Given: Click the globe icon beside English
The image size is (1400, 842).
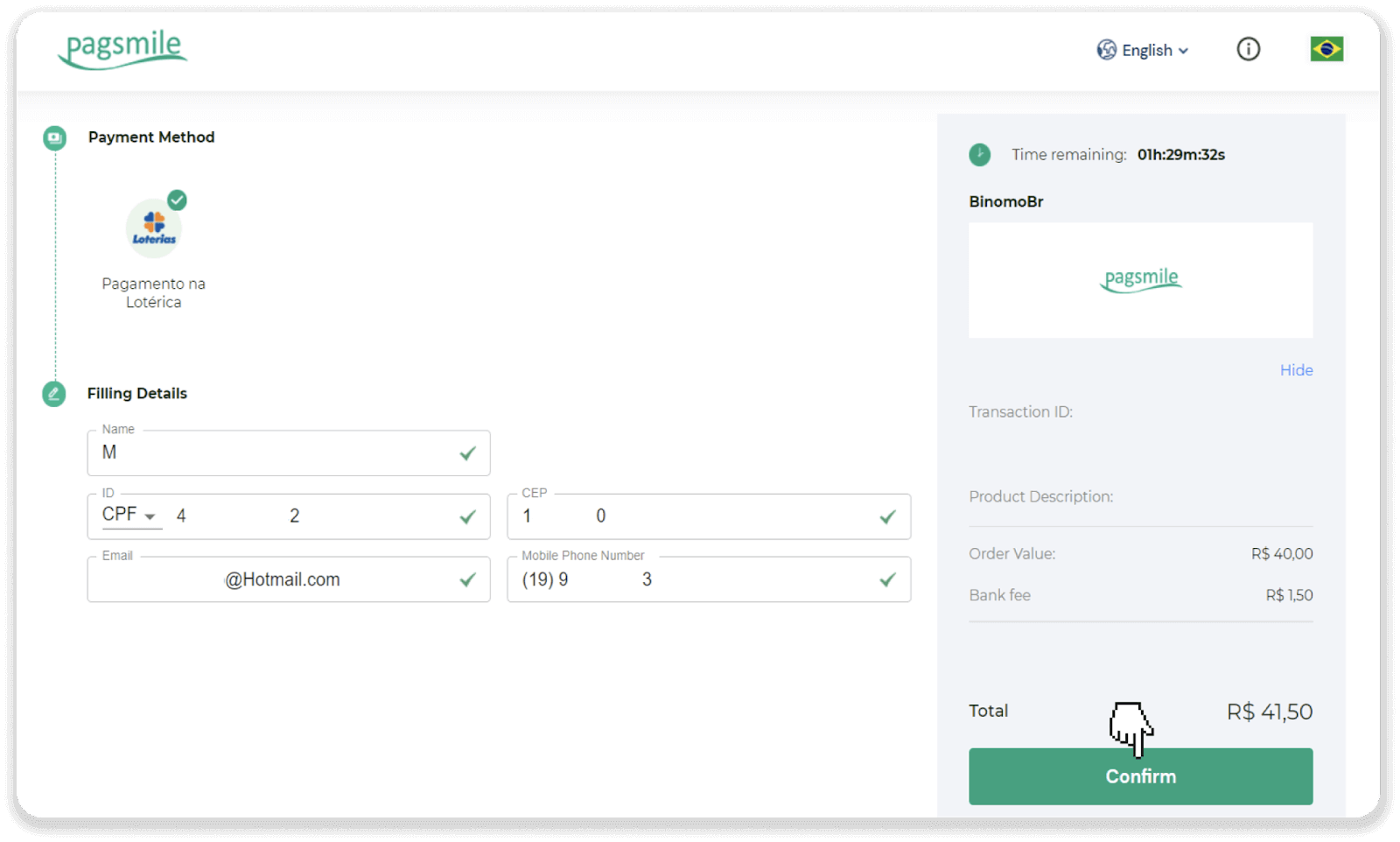Looking at the screenshot, I should pos(1105,50).
